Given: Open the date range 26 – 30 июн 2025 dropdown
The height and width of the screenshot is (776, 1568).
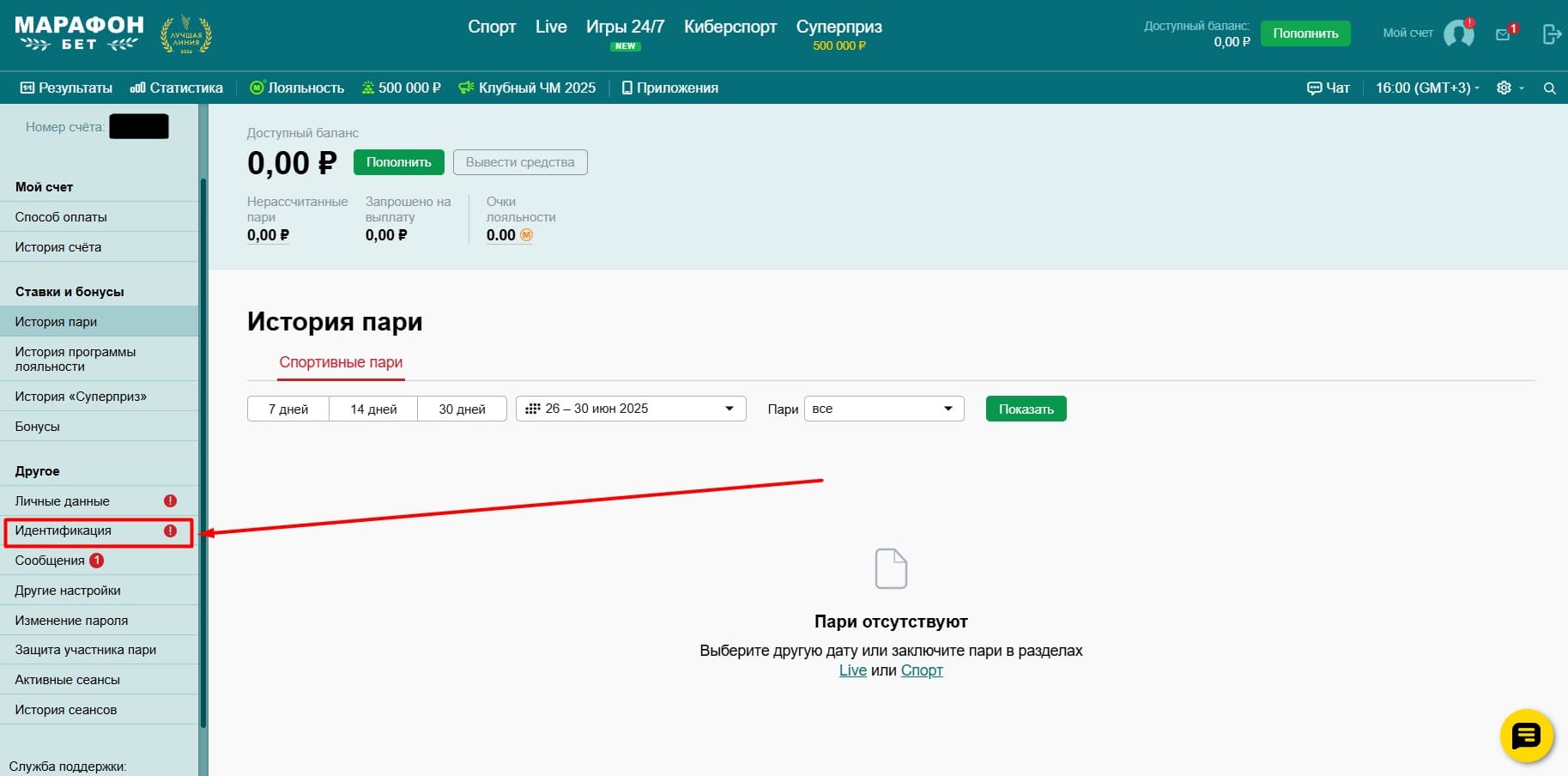Looking at the screenshot, I should tap(631, 409).
